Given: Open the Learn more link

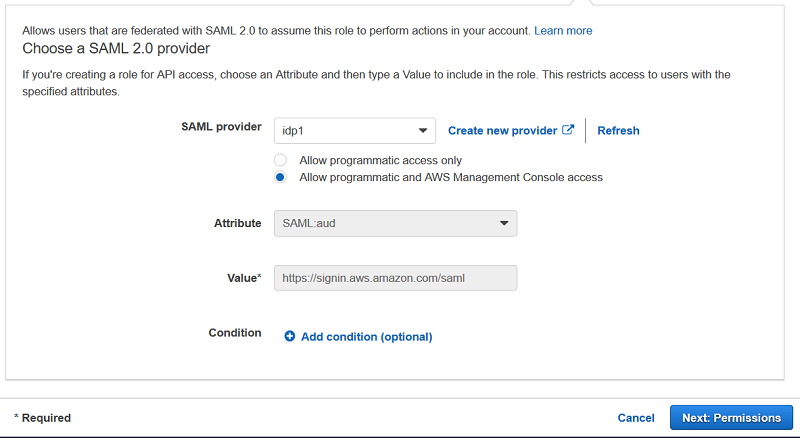Looking at the screenshot, I should 563,31.
